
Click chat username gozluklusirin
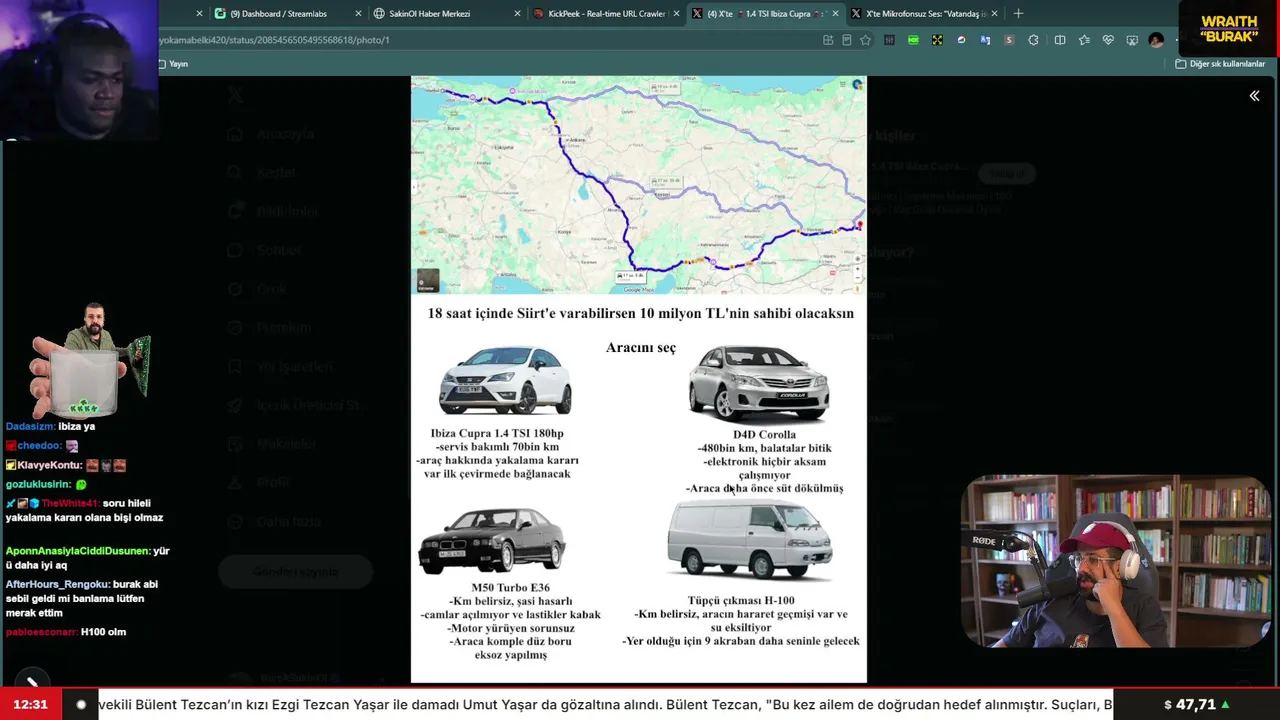[38, 484]
